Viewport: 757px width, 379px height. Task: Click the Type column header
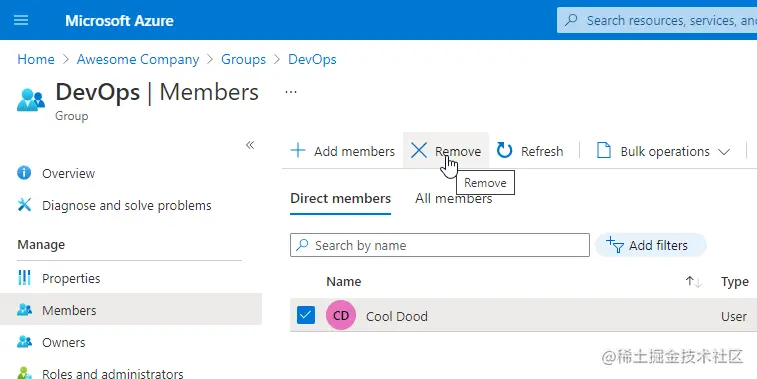(735, 281)
